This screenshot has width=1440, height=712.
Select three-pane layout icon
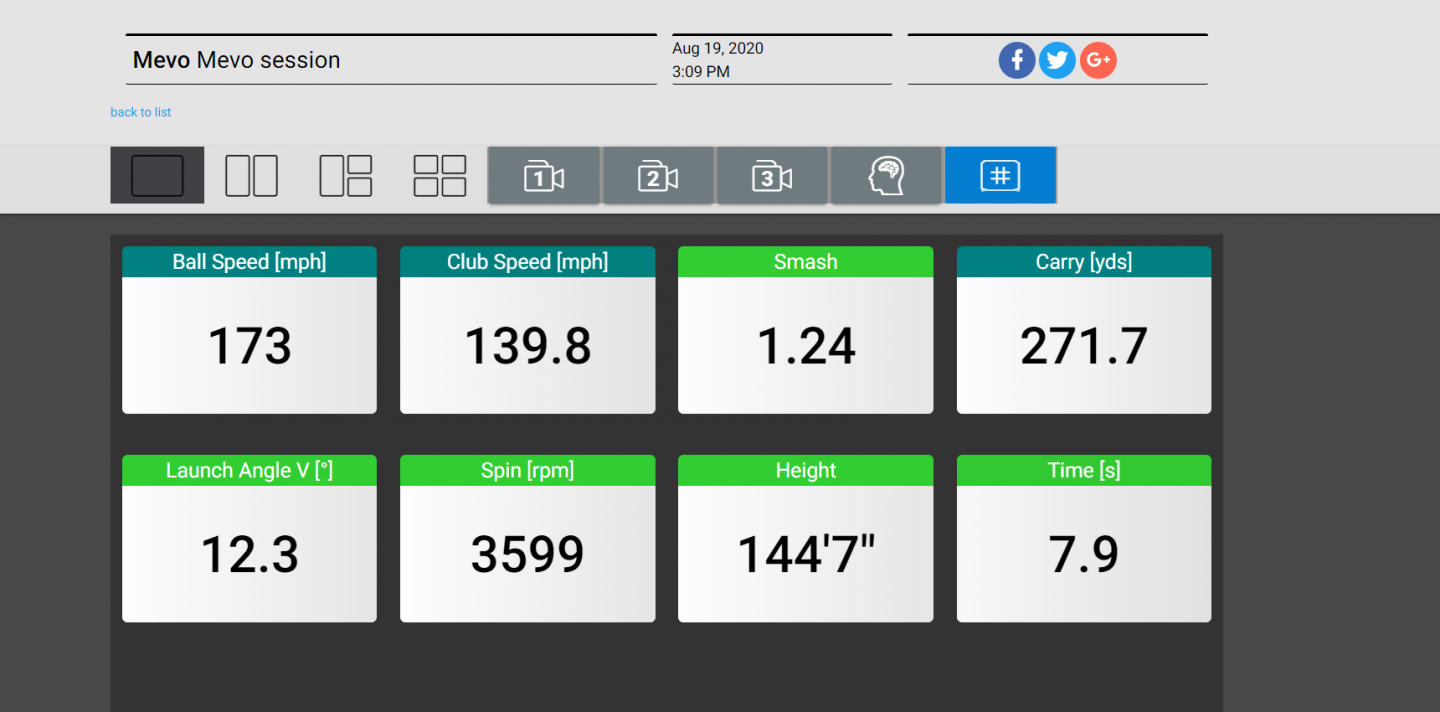click(x=346, y=175)
